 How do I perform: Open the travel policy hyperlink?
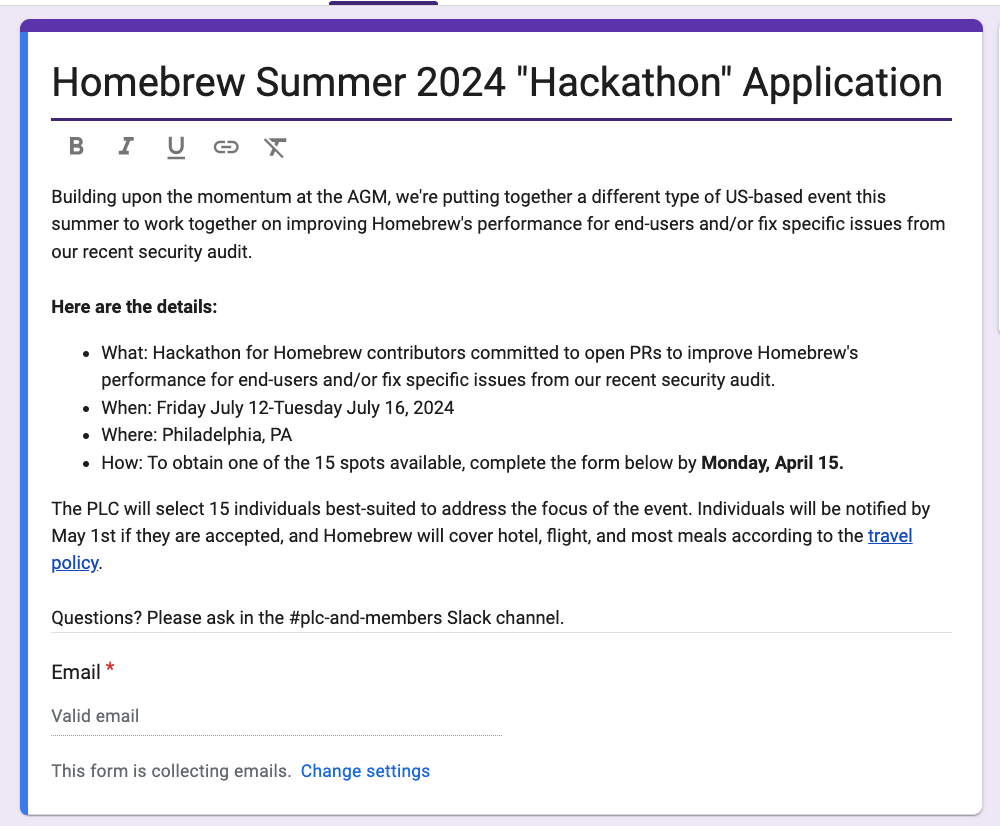(890, 536)
